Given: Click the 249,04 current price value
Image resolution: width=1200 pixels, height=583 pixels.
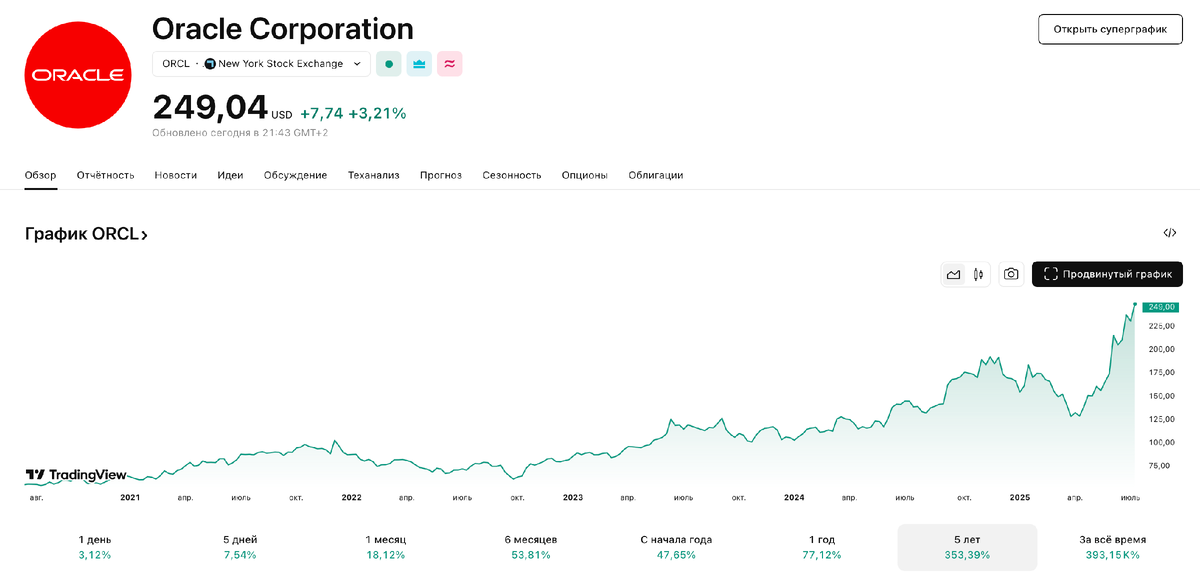Looking at the screenshot, I should point(210,108).
